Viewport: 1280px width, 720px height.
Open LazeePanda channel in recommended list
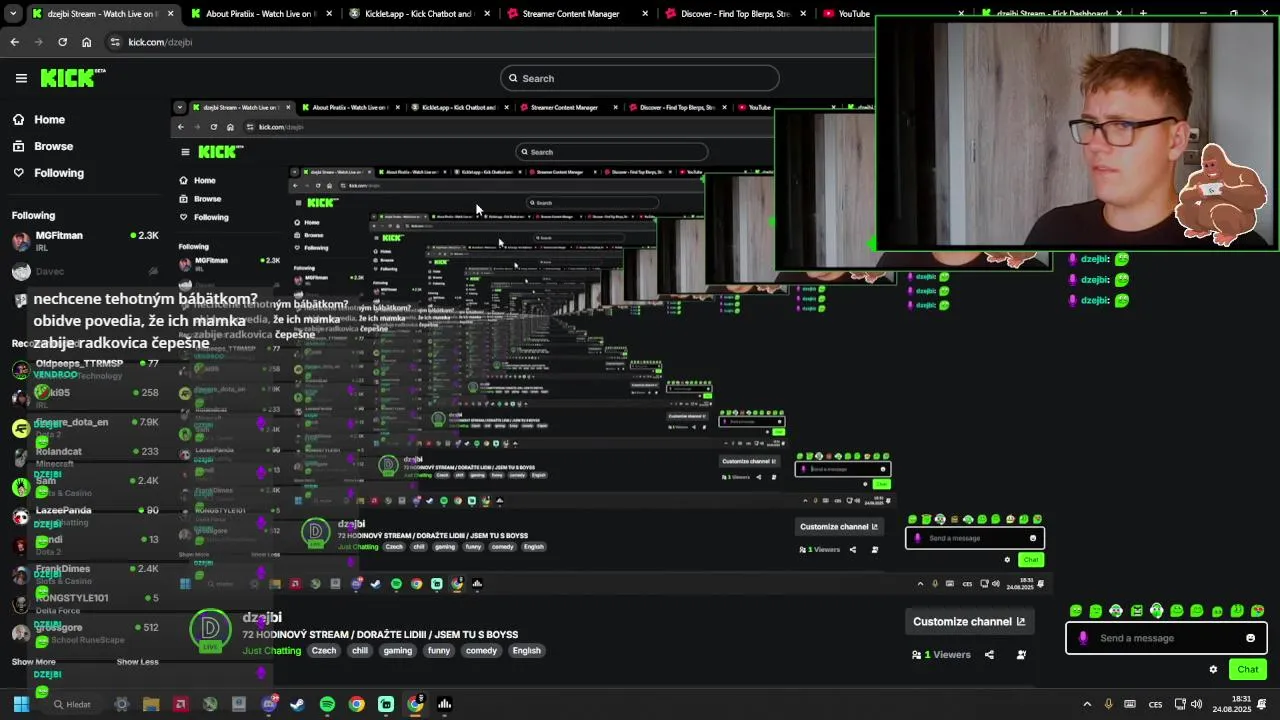tap(85, 516)
